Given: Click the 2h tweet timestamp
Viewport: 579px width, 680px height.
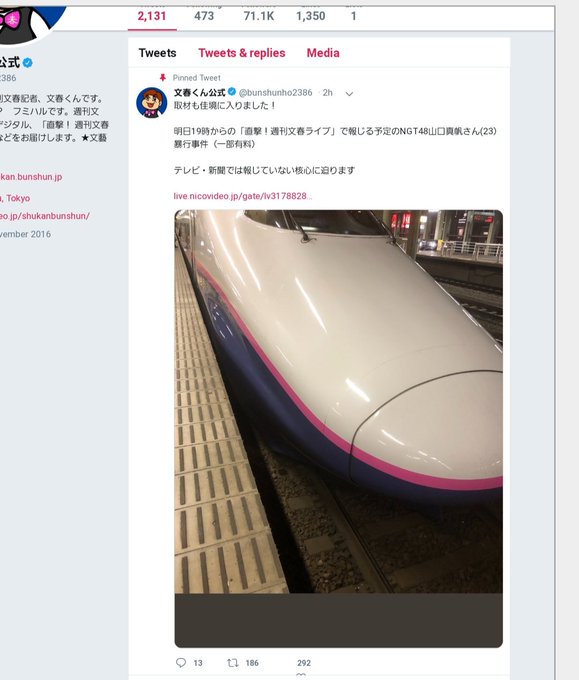Looking at the screenshot, I should click(327, 92).
